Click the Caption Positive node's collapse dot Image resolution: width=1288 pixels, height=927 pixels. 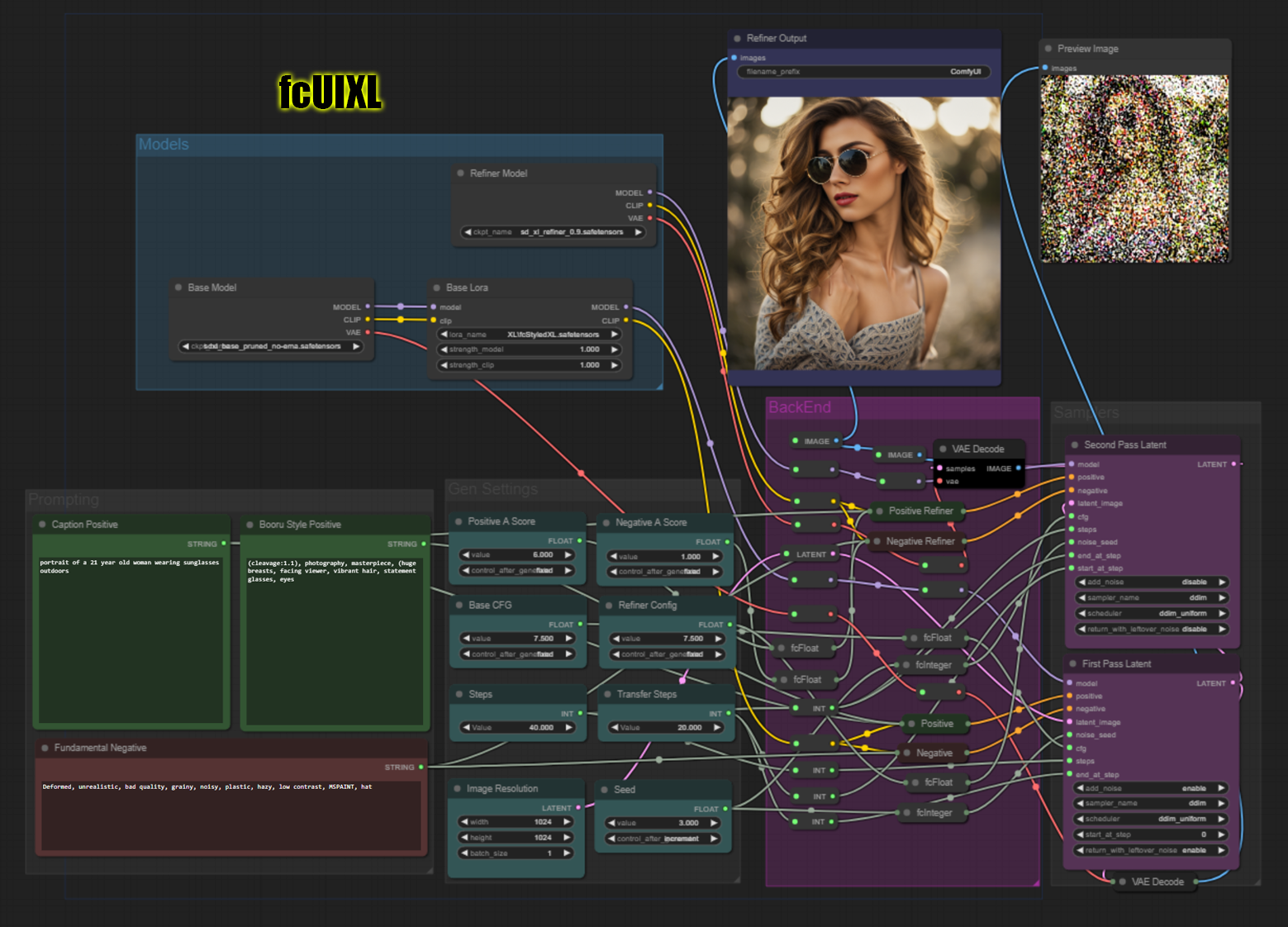[x=42, y=525]
